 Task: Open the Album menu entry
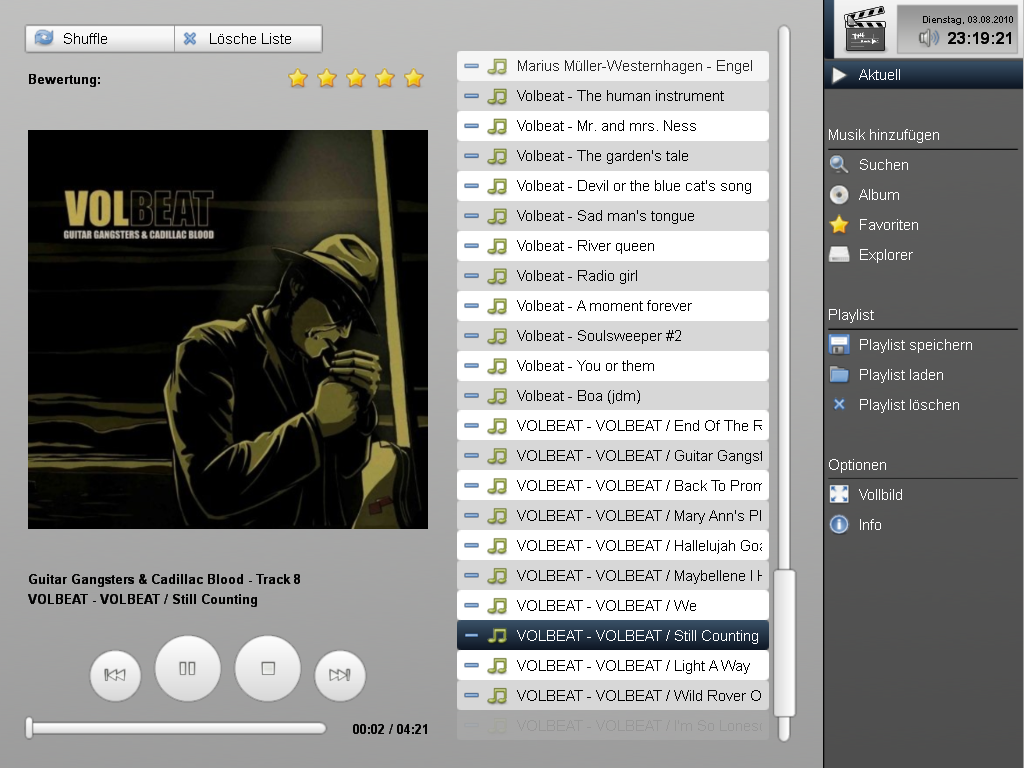pos(923,195)
